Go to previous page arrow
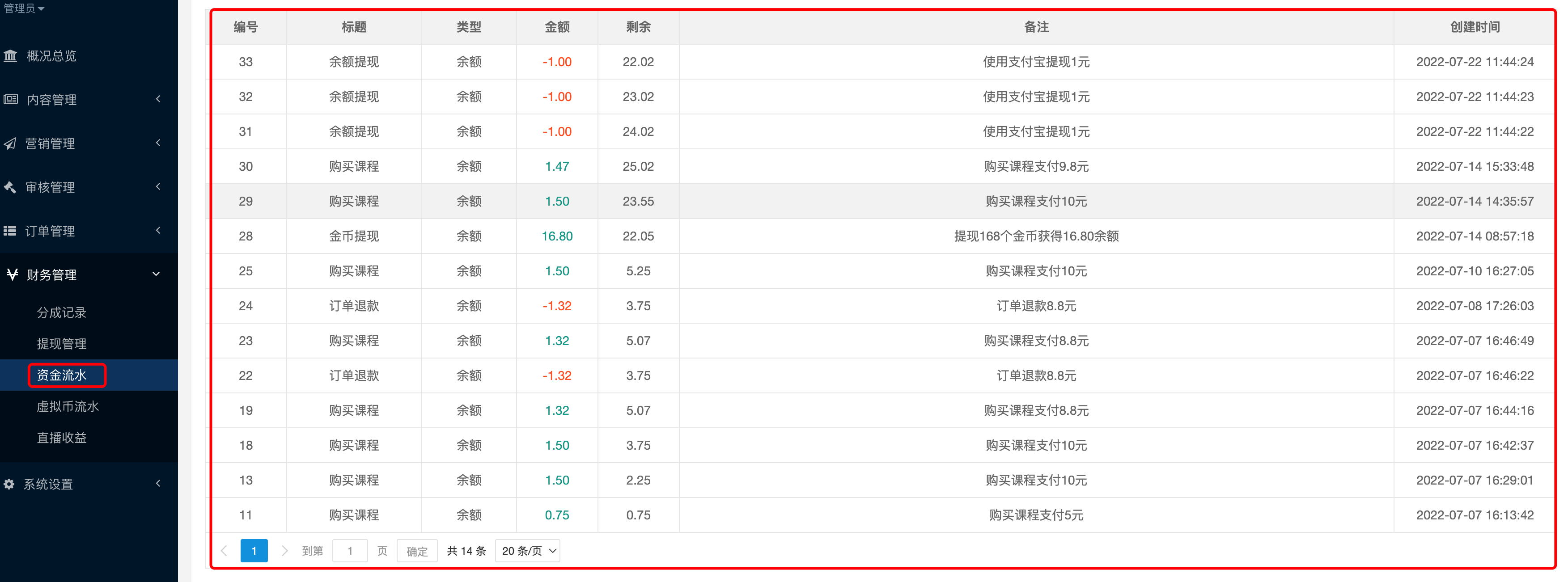1568x582 pixels. pyautogui.click(x=224, y=551)
